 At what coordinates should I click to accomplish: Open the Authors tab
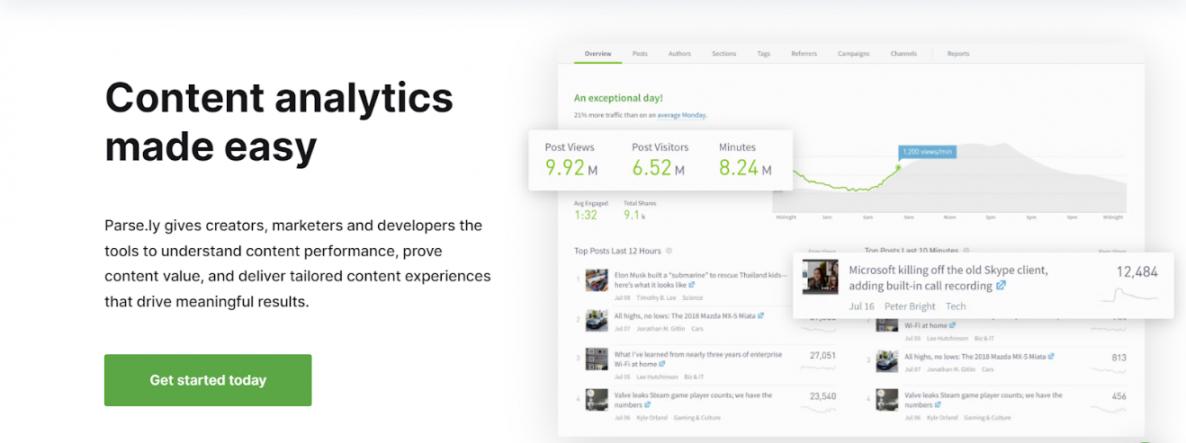pyautogui.click(x=679, y=54)
